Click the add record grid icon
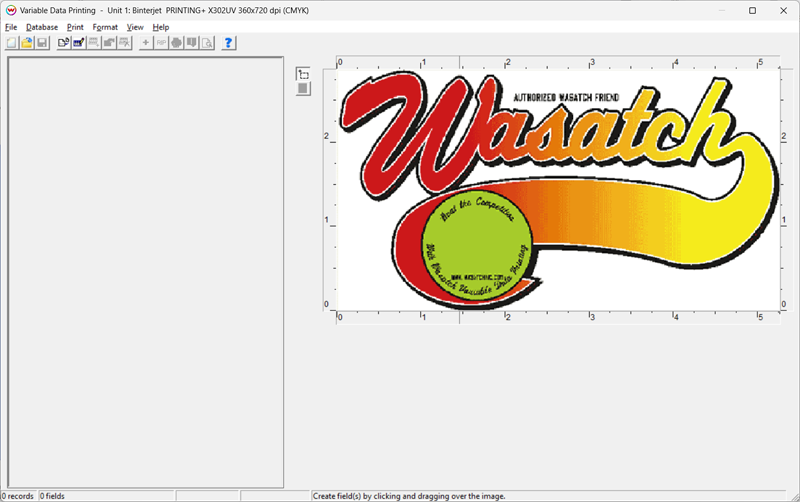800x502 pixels. pos(94,43)
